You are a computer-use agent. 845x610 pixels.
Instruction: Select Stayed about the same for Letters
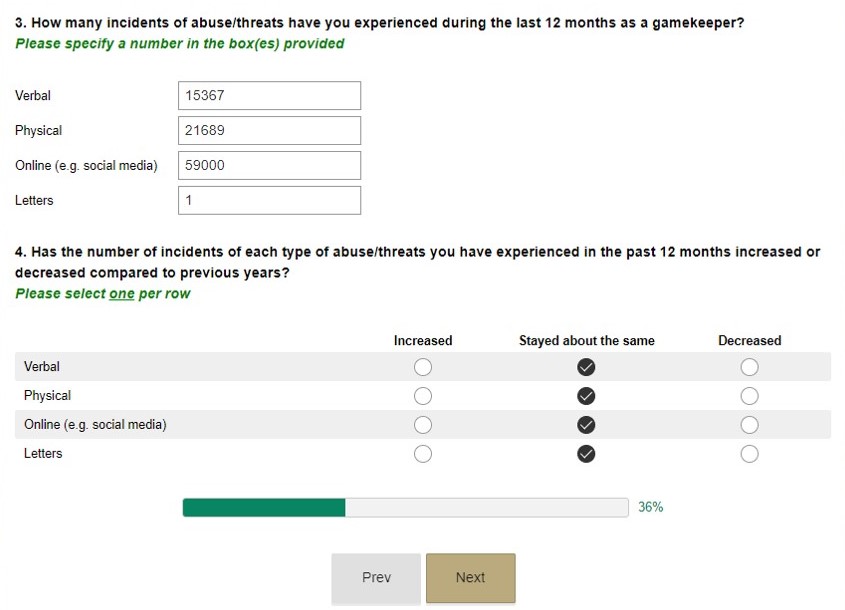point(587,454)
